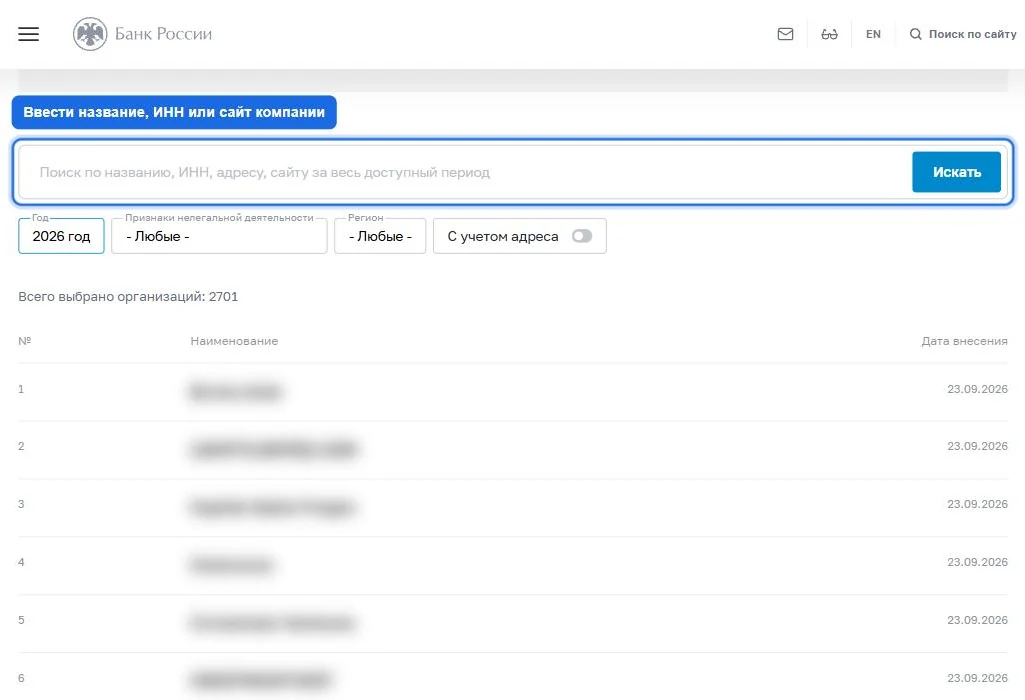Switch language to EN
The width and height of the screenshot is (1025, 700).
pyautogui.click(x=873, y=34)
